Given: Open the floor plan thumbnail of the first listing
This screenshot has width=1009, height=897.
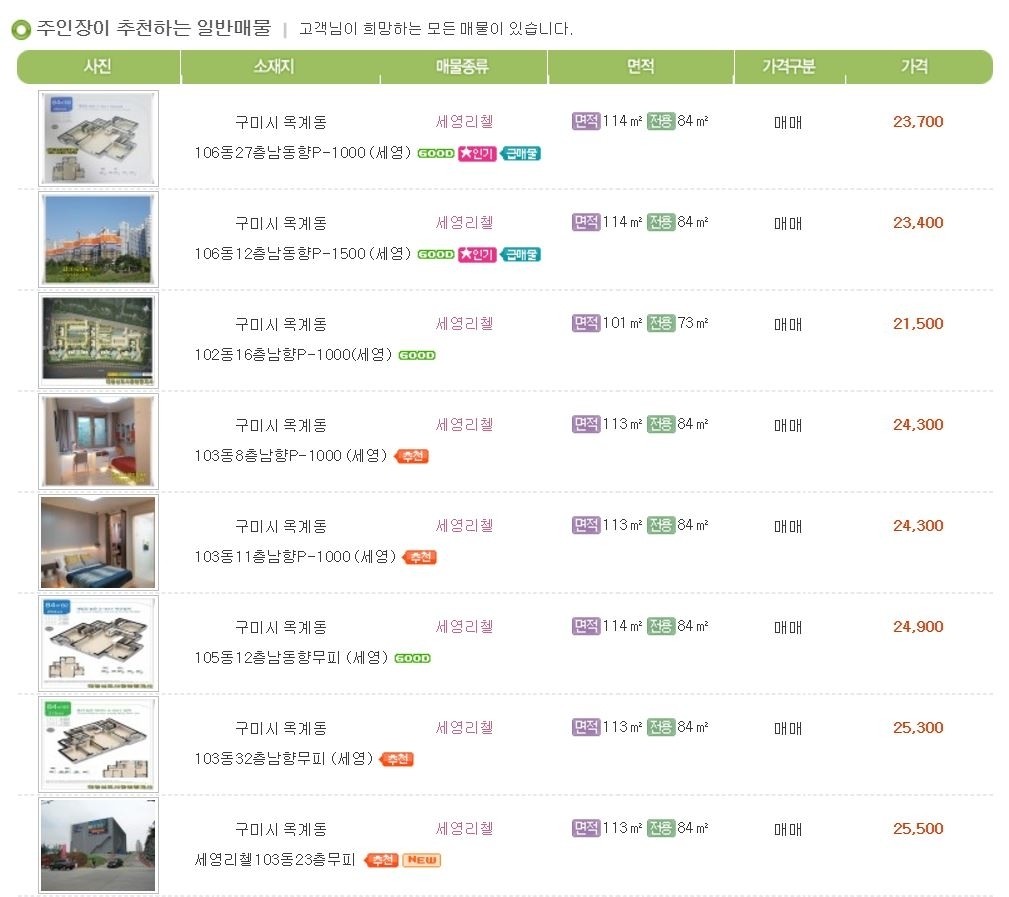Looking at the screenshot, I should click(98, 138).
